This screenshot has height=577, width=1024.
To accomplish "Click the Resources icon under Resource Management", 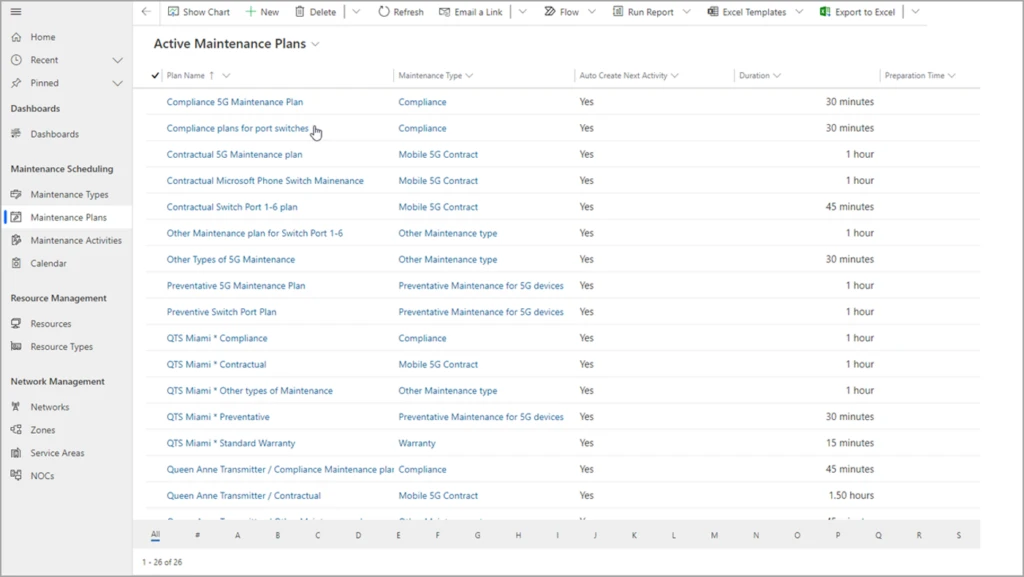I will (17, 323).
